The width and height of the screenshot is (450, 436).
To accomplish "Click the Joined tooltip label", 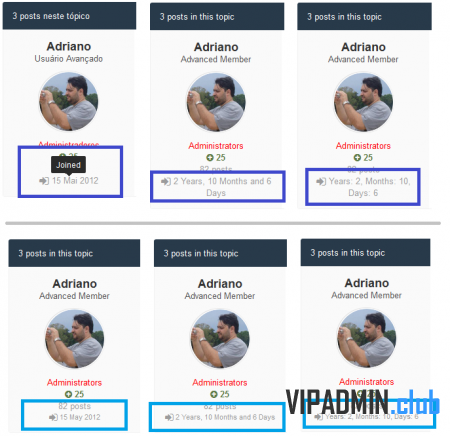I will (x=68, y=165).
